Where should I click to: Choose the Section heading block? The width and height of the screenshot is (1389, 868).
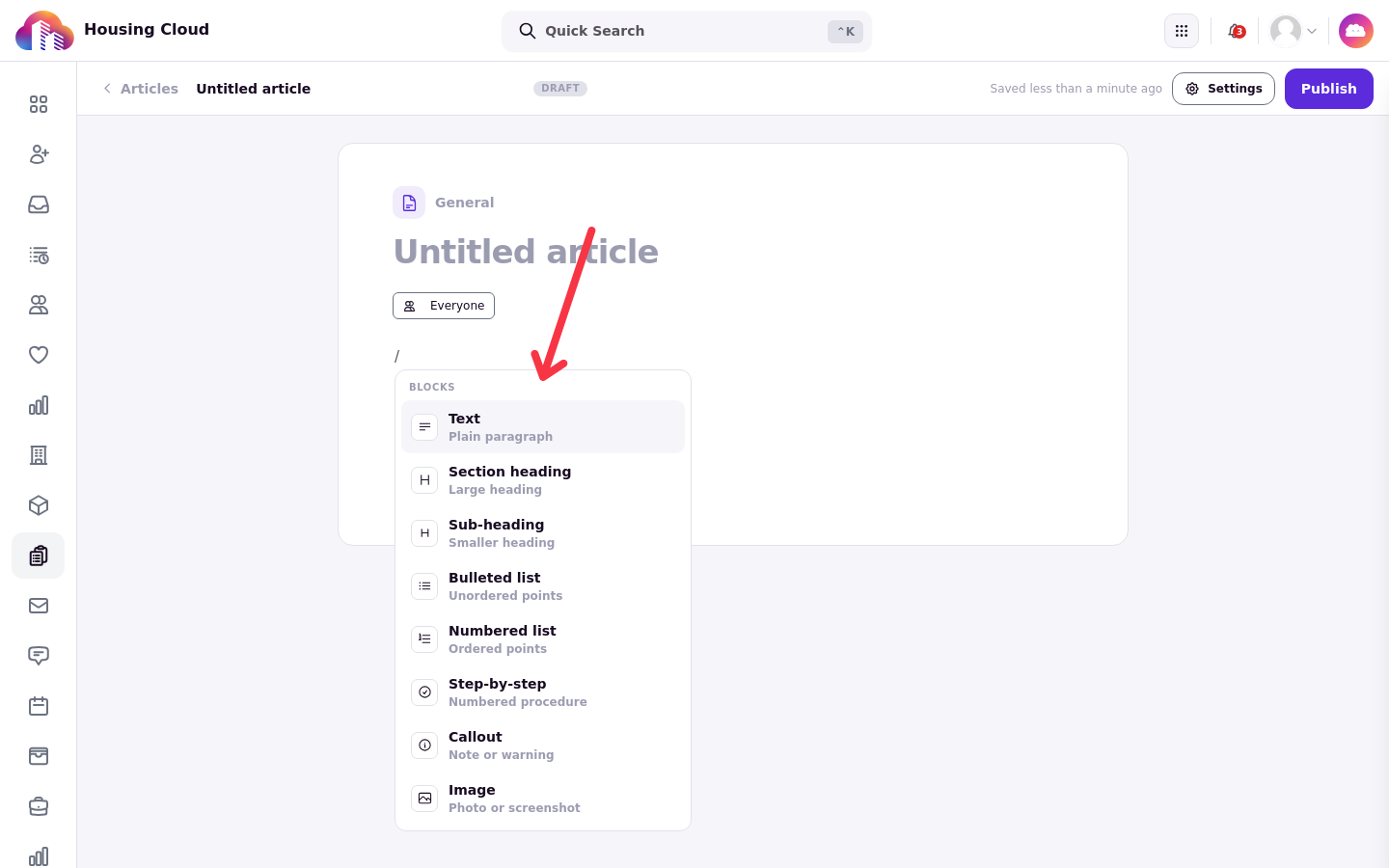coord(543,480)
